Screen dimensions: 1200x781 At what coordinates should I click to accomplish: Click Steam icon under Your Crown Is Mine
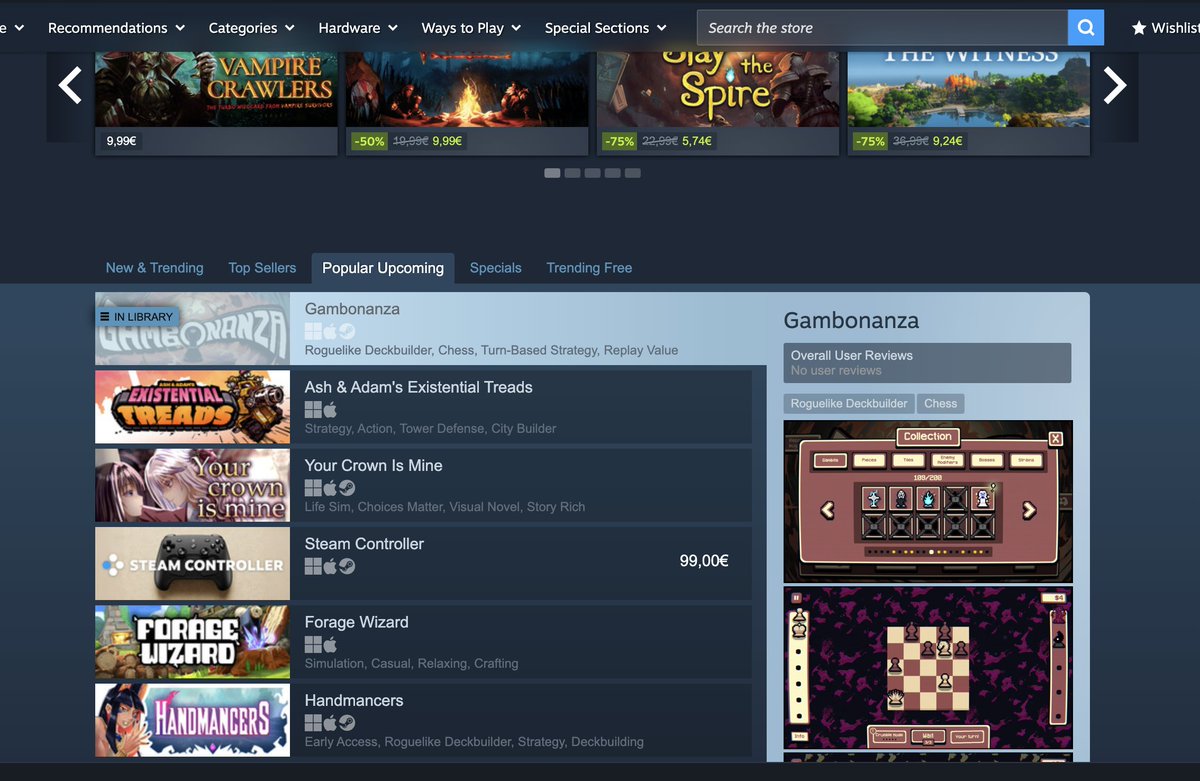[347, 487]
